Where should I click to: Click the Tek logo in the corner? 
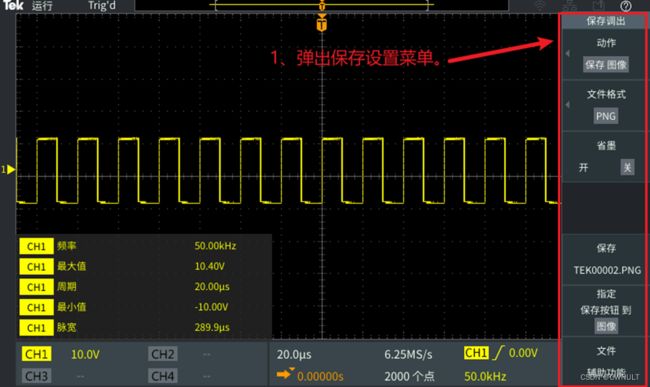point(13,5)
